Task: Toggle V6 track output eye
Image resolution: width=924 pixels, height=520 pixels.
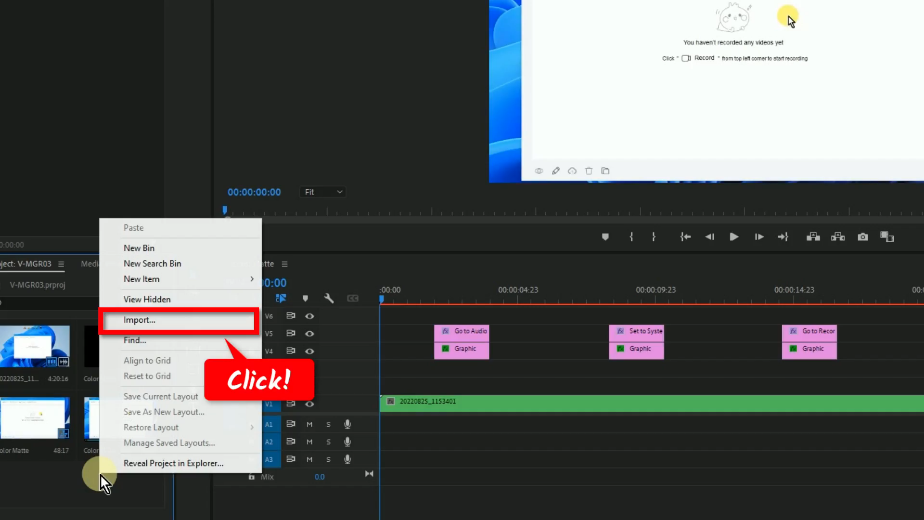Action: pyautogui.click(x=309, y=316)
